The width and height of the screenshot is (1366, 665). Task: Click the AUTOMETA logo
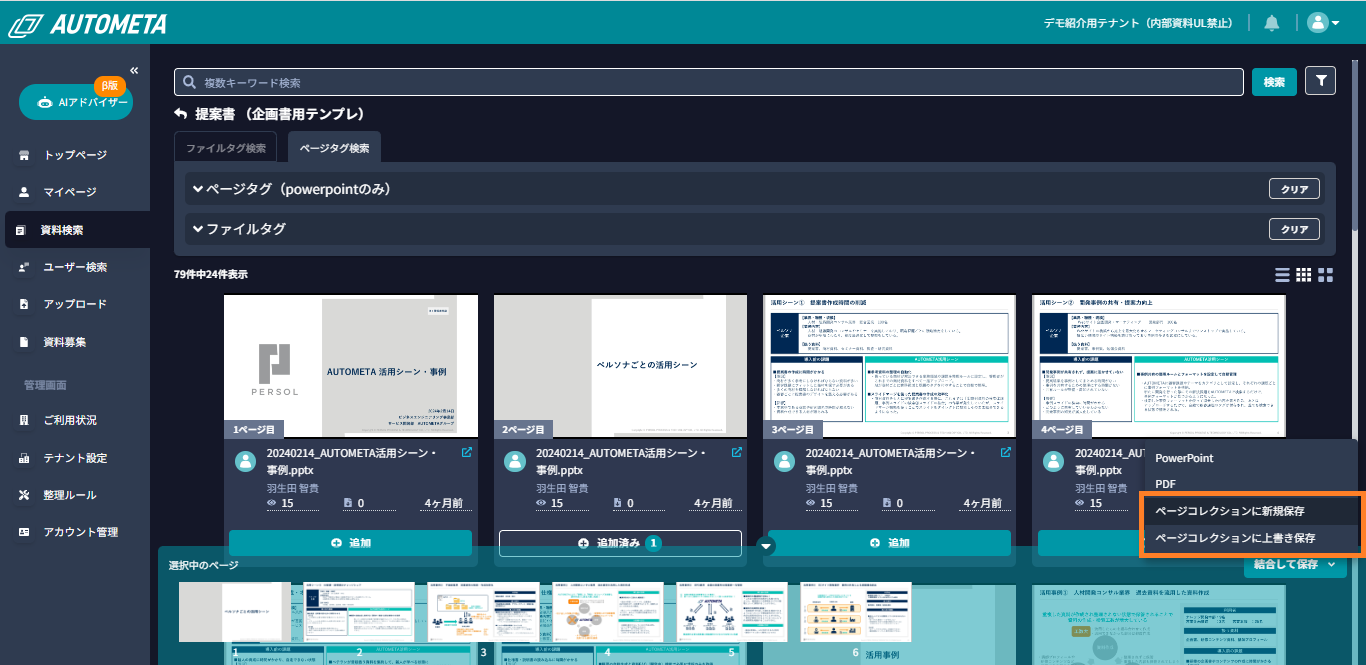pos(89,24)
